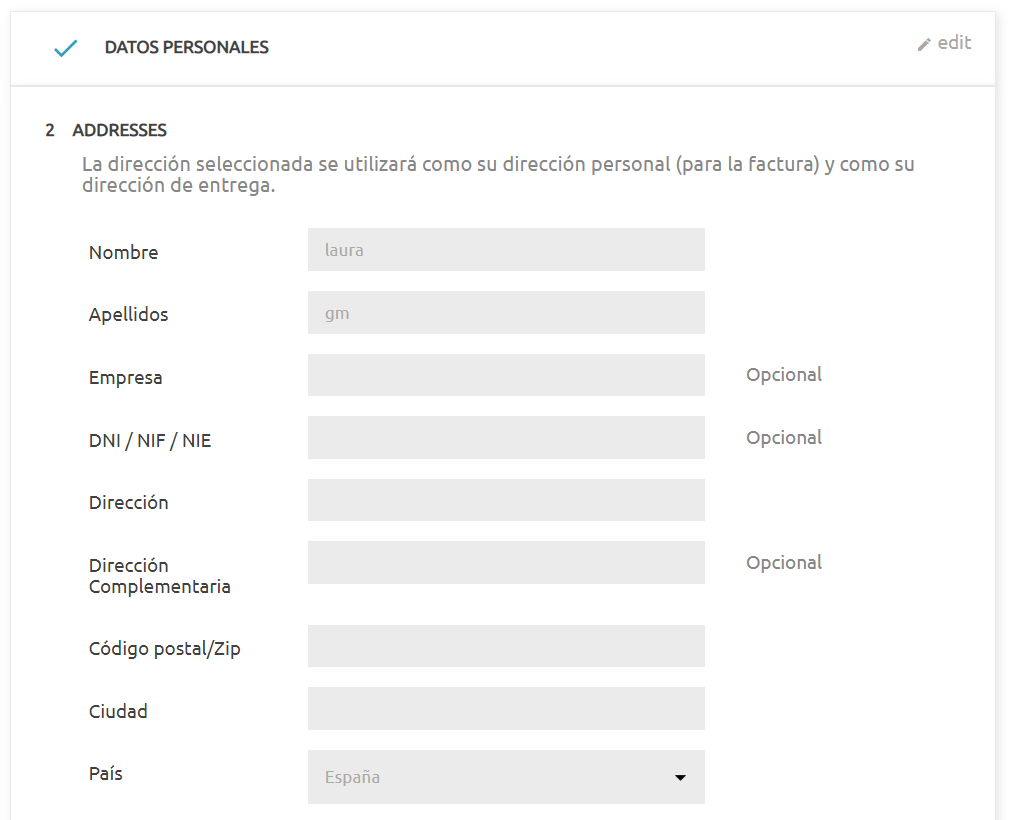
Task: Select the Ciudad text field
Action: pyautogui.click(x=506, y=709)
